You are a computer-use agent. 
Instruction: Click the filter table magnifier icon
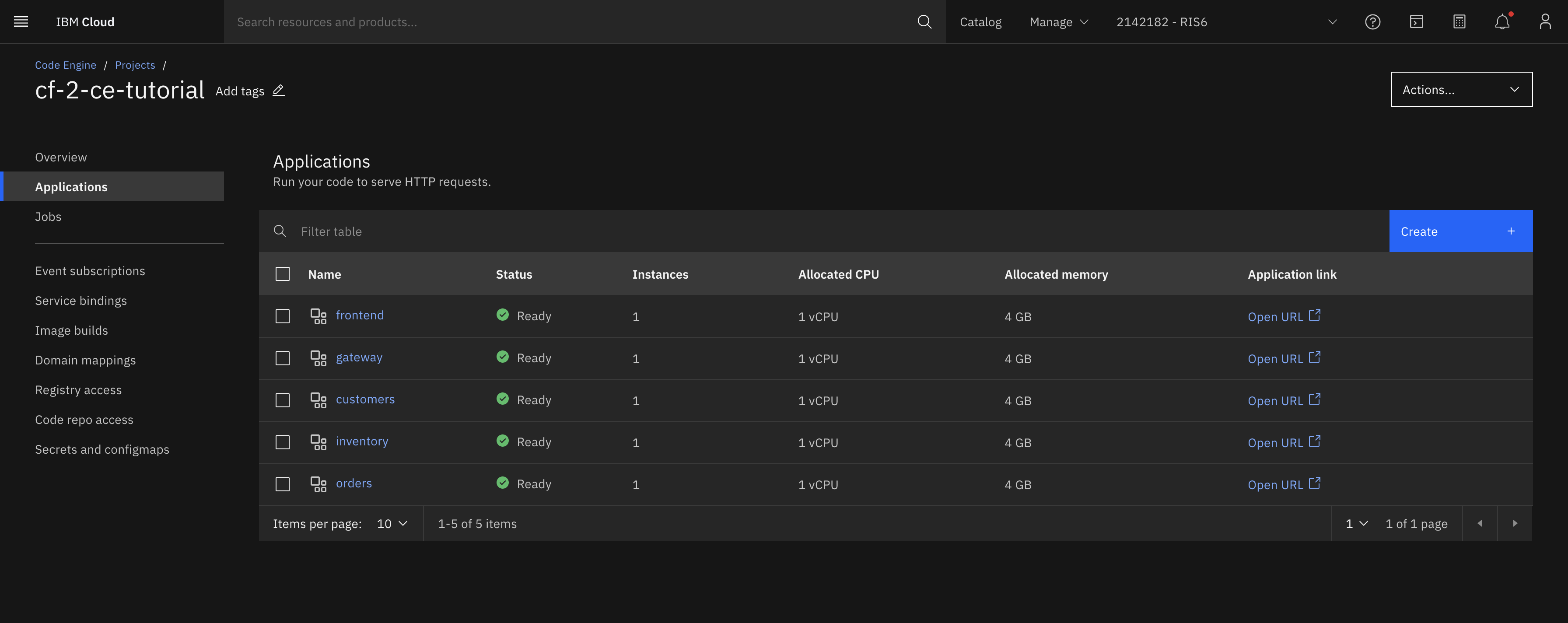click(x=280, y=231)
